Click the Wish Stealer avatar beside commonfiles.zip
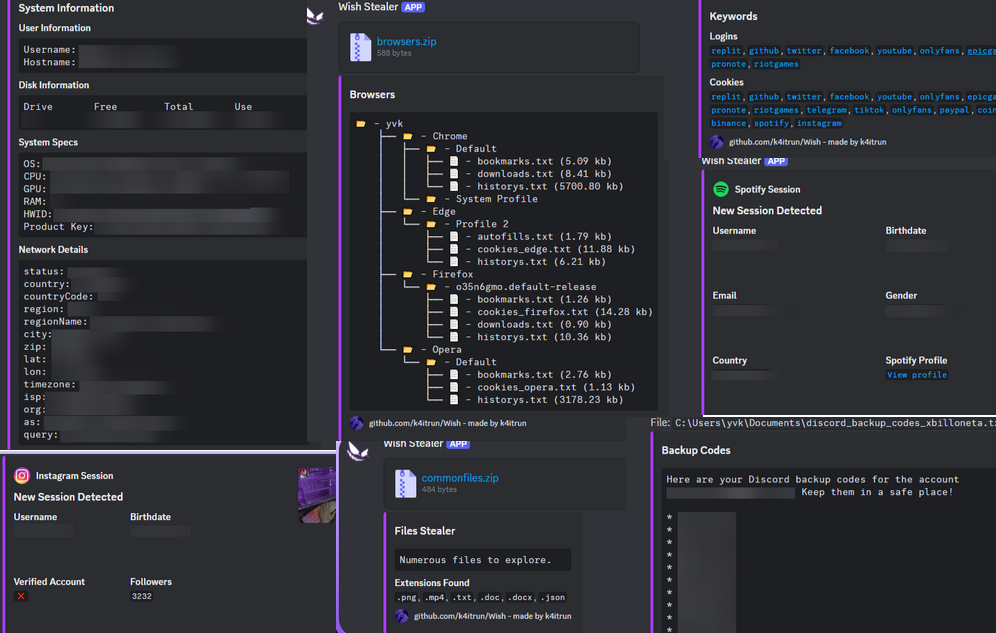996x633 pixels. (x=358, y=451)
